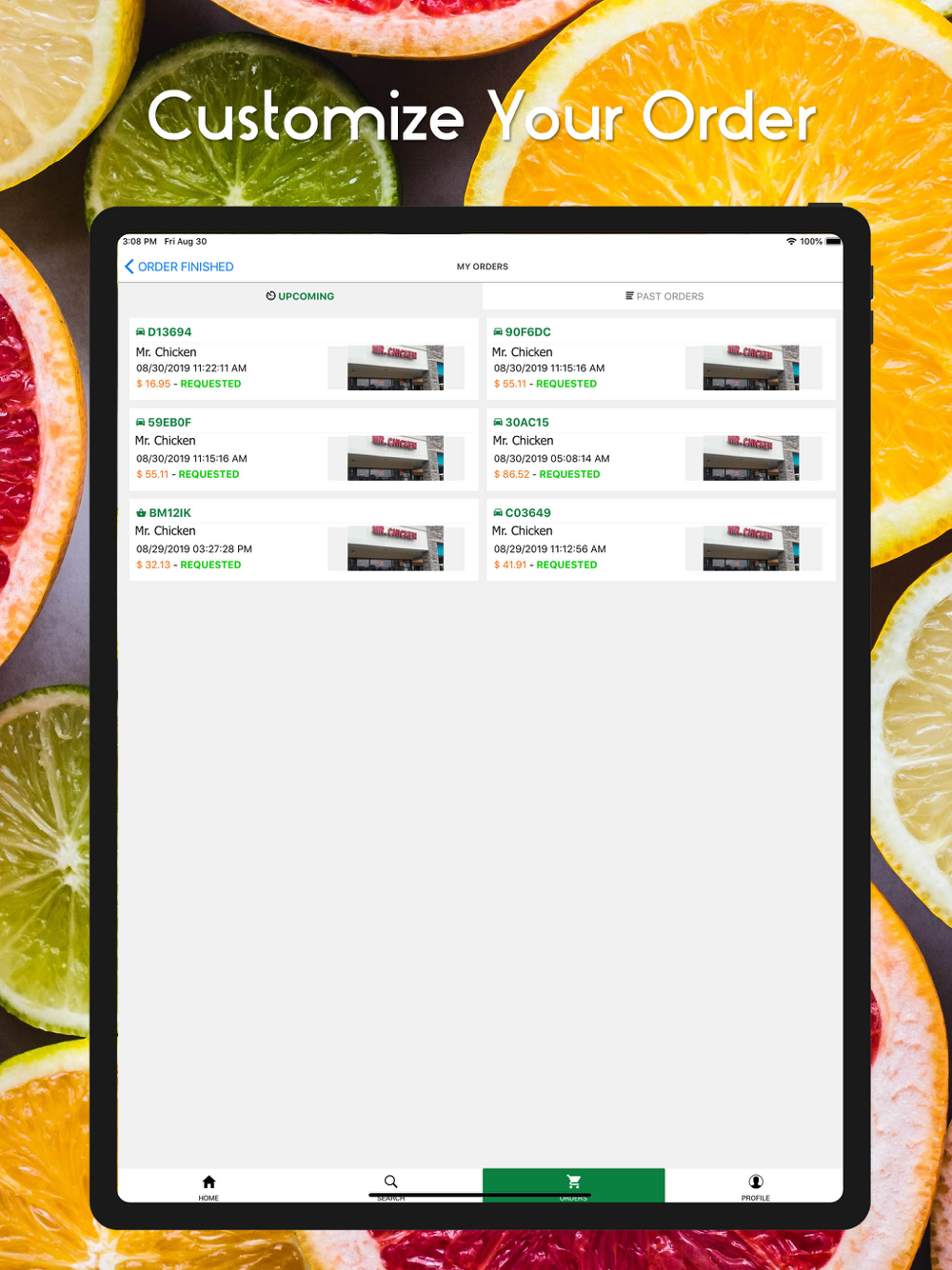Open the Profile tab
This screenshot has height=1270, width=952.
[x=755, y=1186]
